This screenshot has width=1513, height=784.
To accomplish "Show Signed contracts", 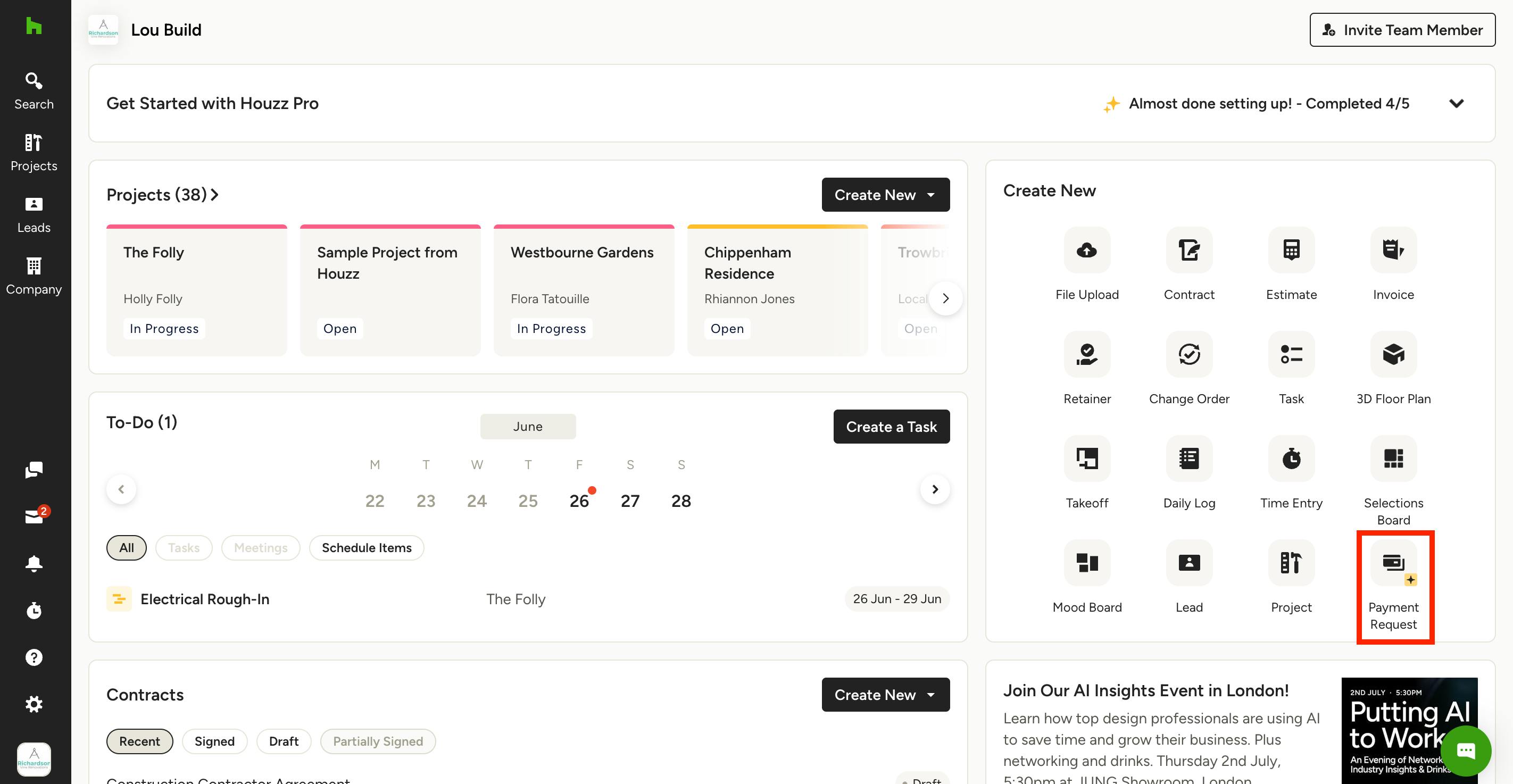I will point(214,741).
